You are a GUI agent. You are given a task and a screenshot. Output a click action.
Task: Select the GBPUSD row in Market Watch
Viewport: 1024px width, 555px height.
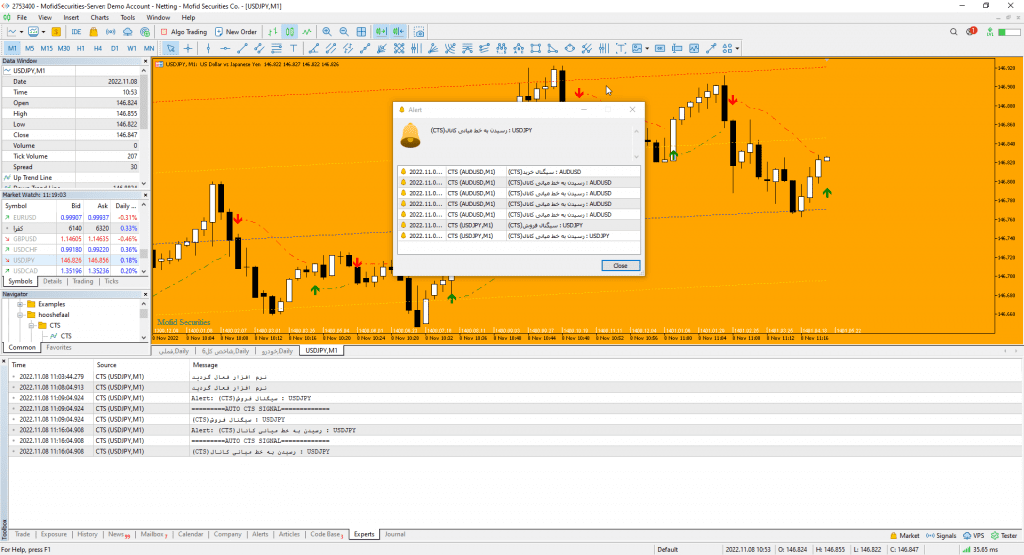click(71, 239)
